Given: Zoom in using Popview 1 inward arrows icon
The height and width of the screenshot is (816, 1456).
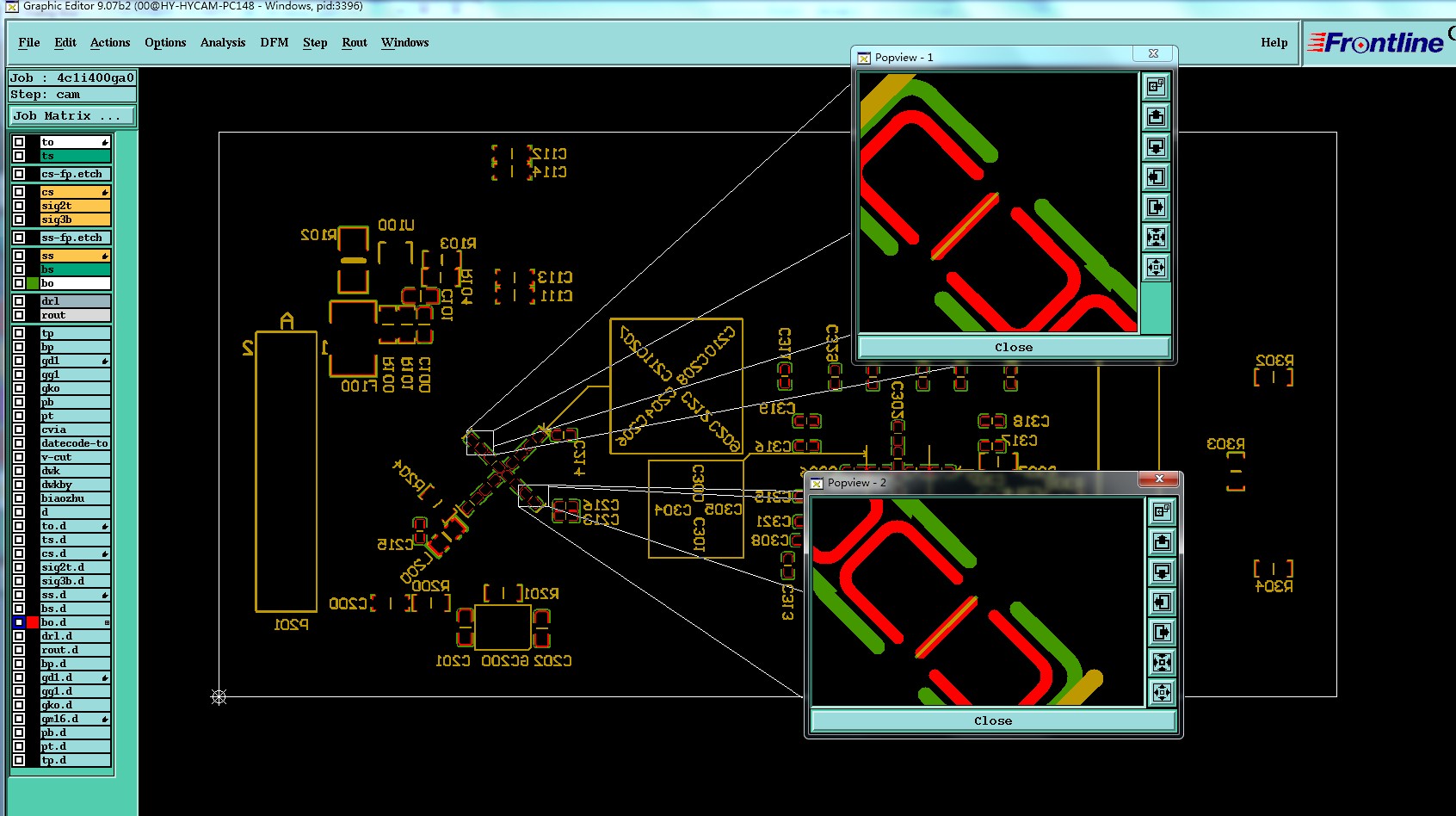Looking at the screenshot, I should (x=1156, y=237).
